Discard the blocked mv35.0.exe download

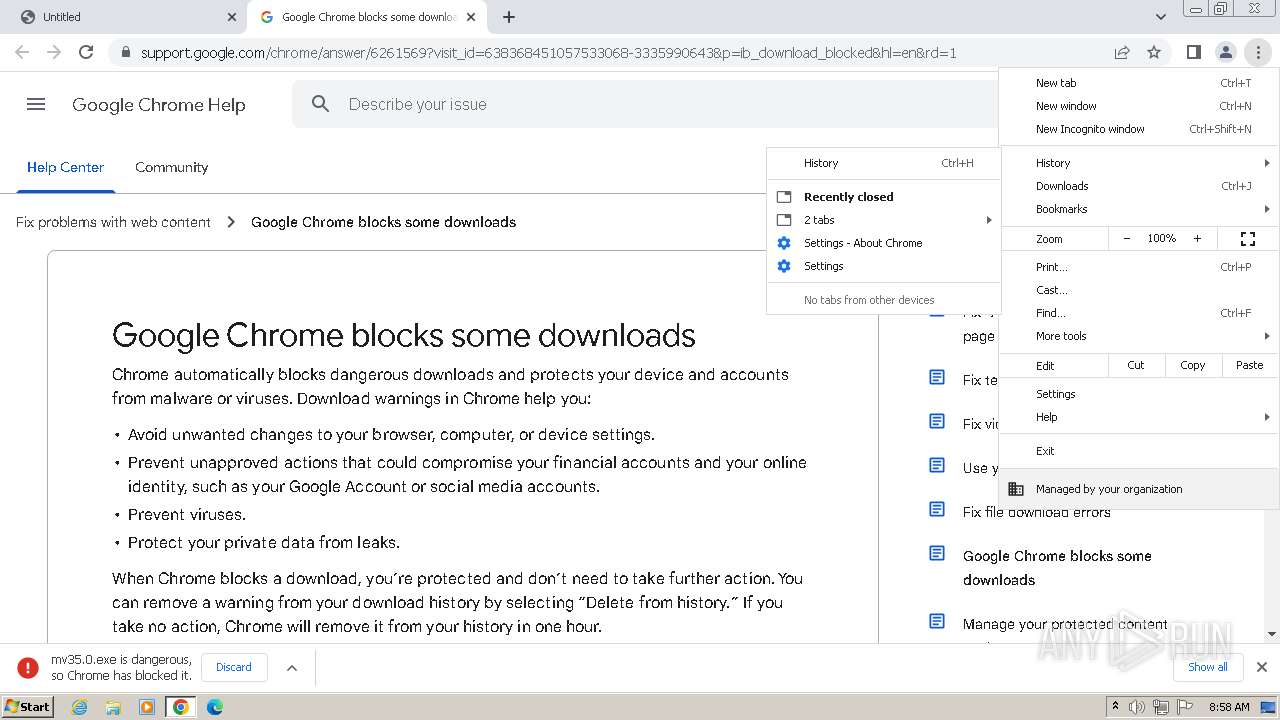(x=234, y=667)
